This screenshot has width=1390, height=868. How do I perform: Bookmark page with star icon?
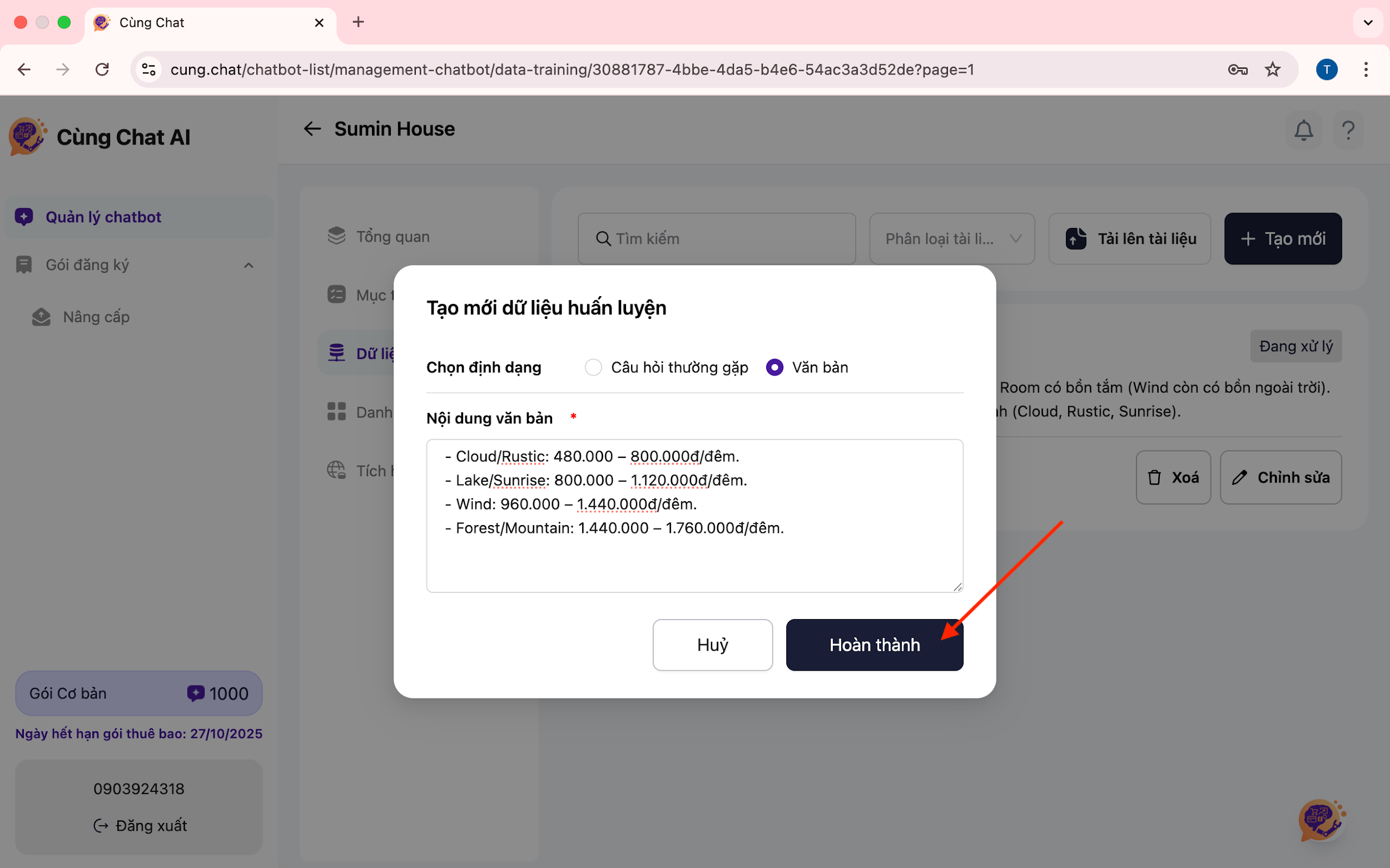pyautogui.click(x=1272, y=70)
